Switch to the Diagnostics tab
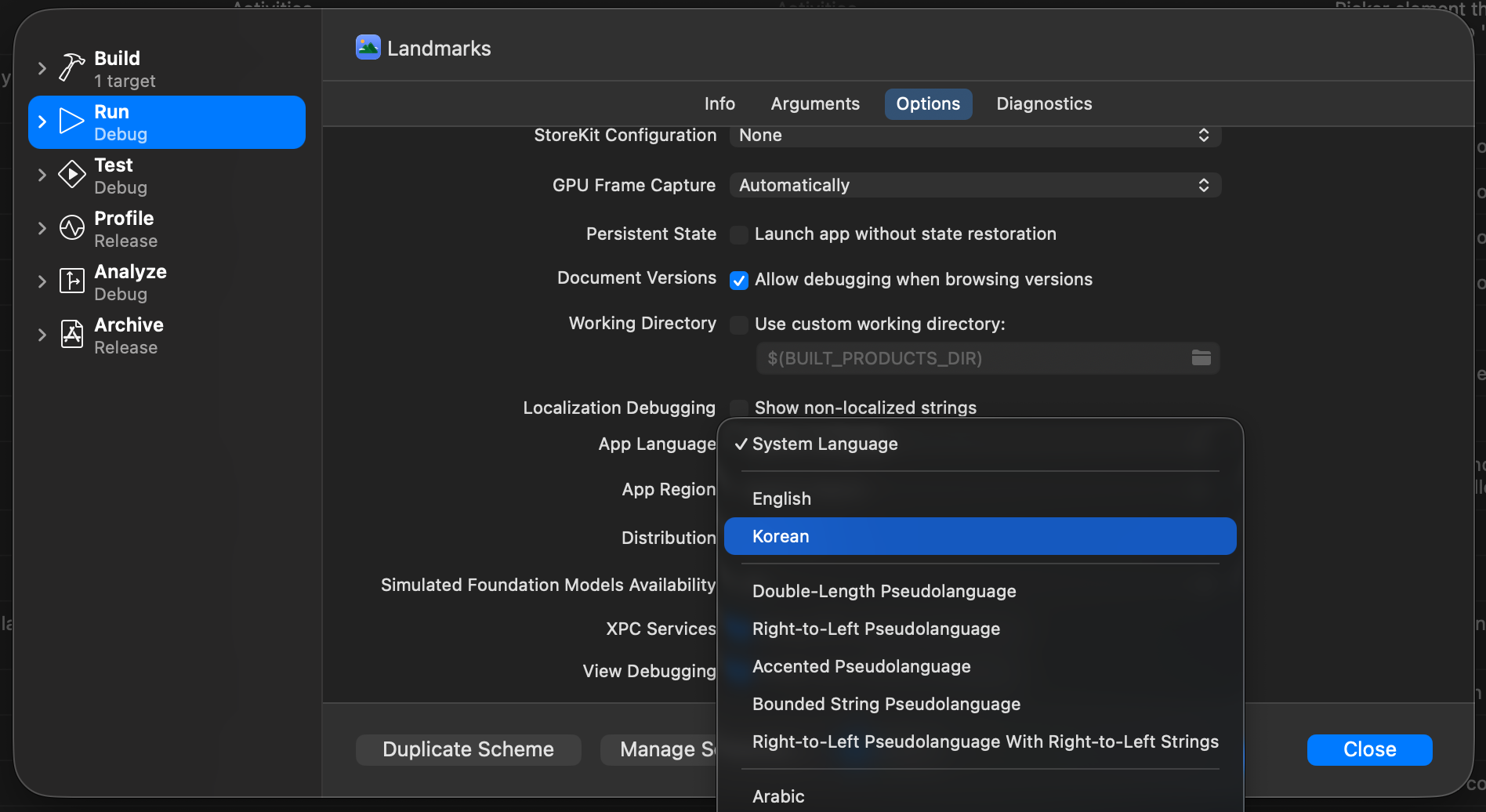Viewport: 1486px width, 812px height. pos(1044,103)
